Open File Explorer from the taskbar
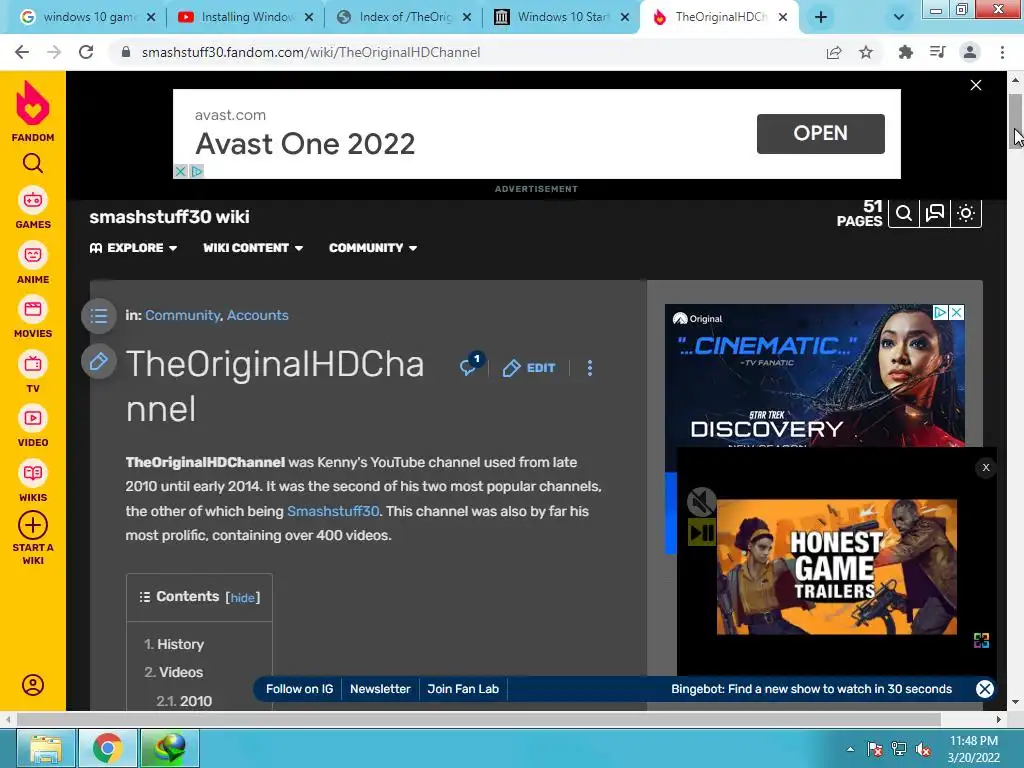 tap(46, 748)
